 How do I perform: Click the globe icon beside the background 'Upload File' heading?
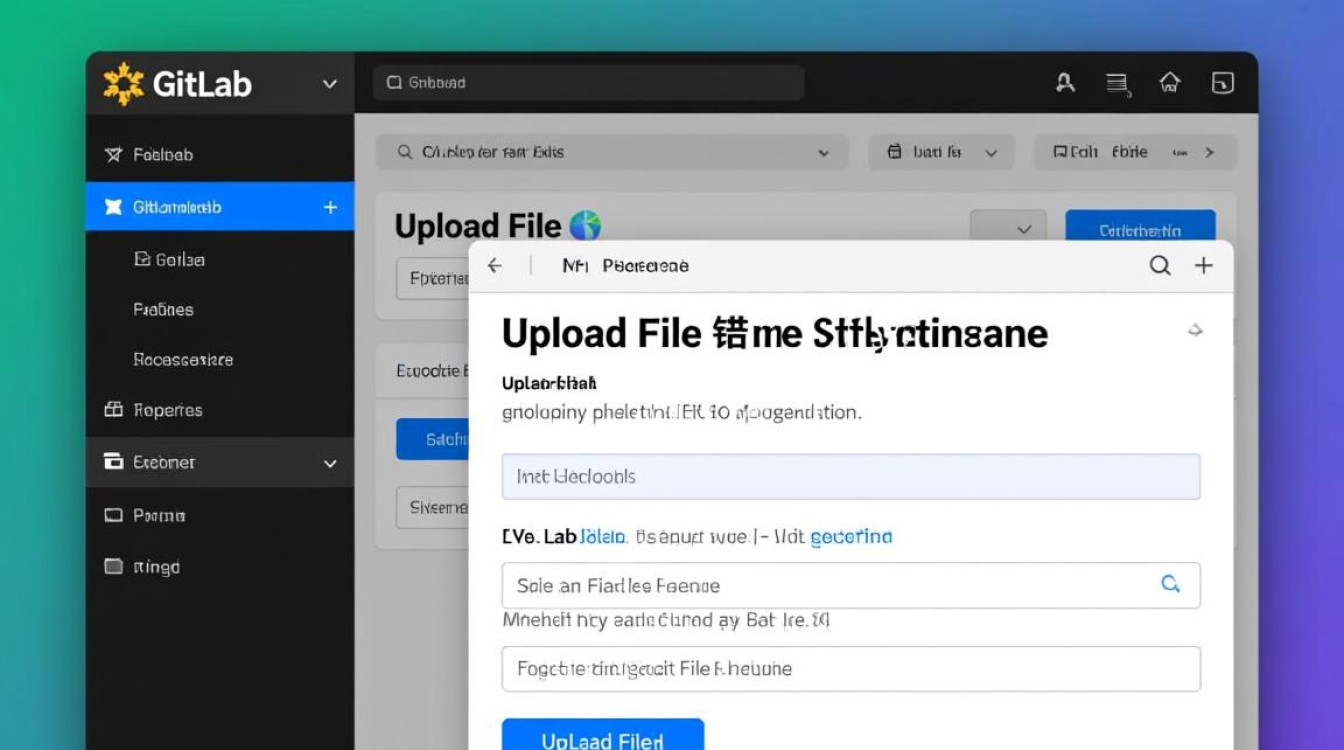tap(585, 226)
